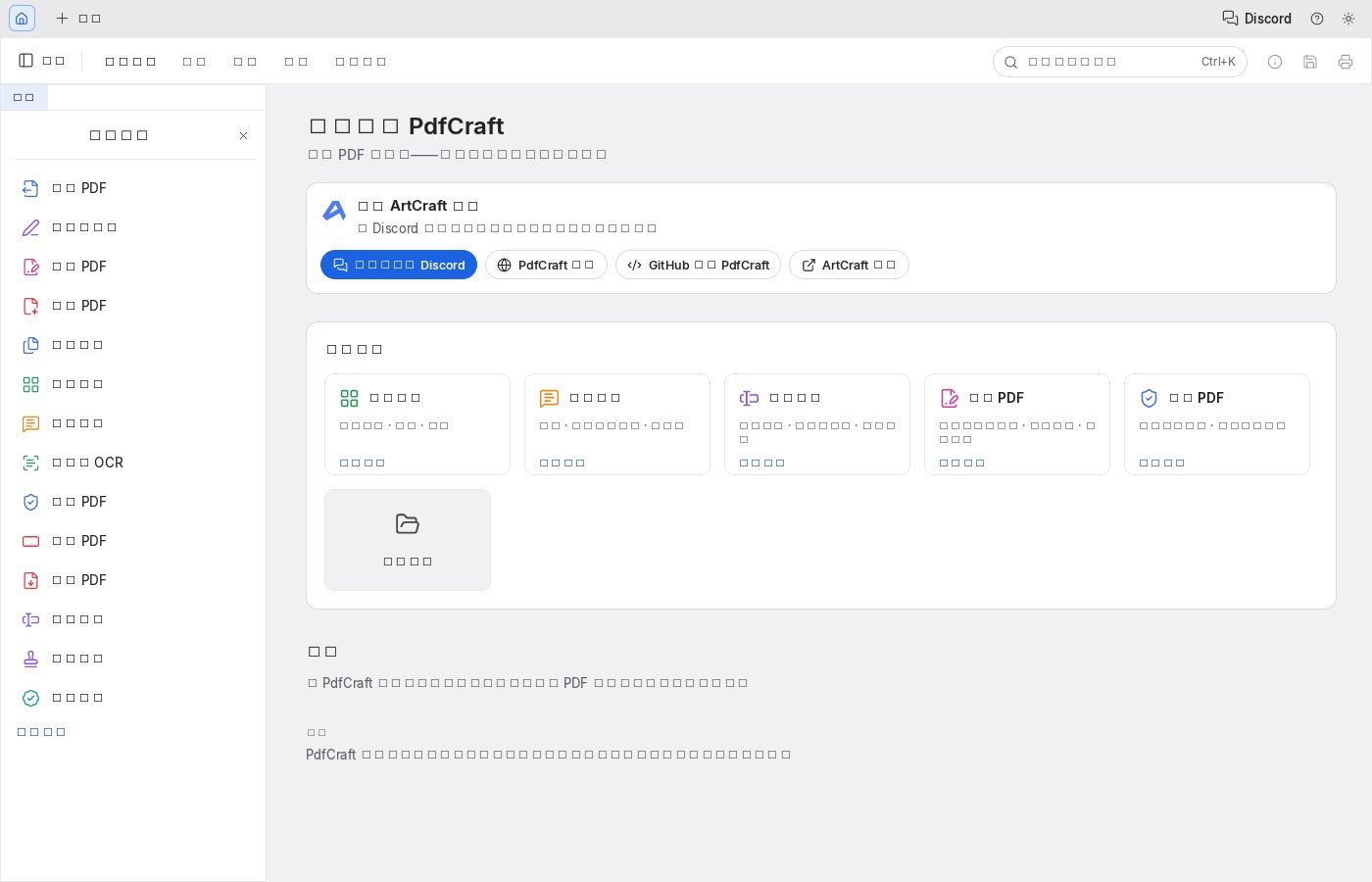Click the blue Discord button in ArtCraft banner

click(399, 265)
